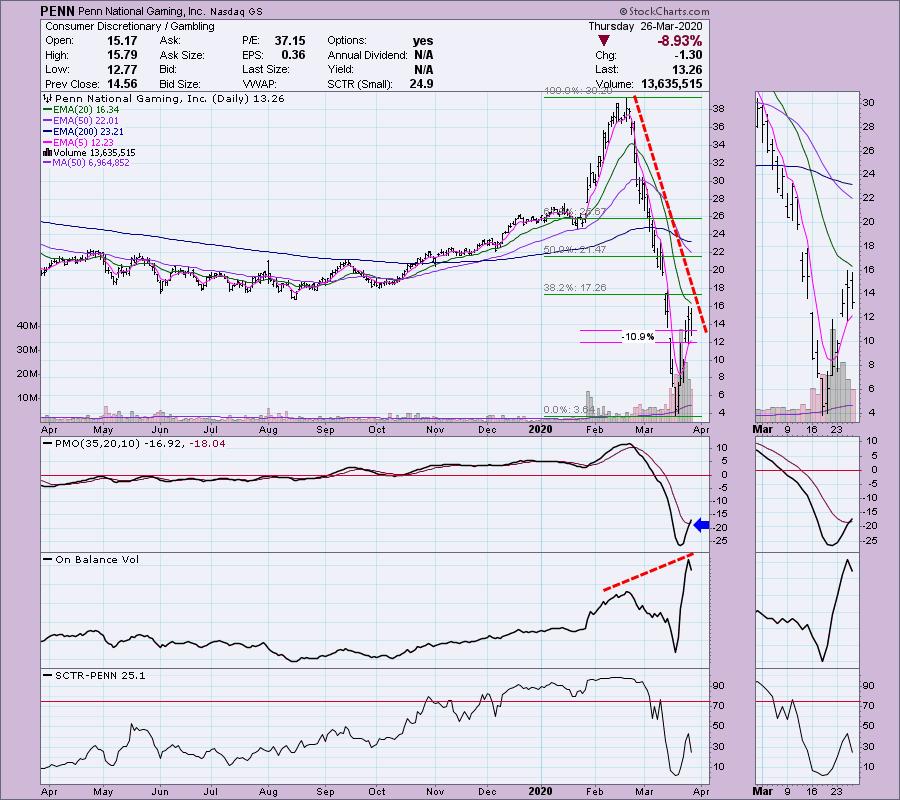Image resolution: width=900 pixels, height=800 pixels.
Task: Click the Last Size label
Action: point(266,69)
